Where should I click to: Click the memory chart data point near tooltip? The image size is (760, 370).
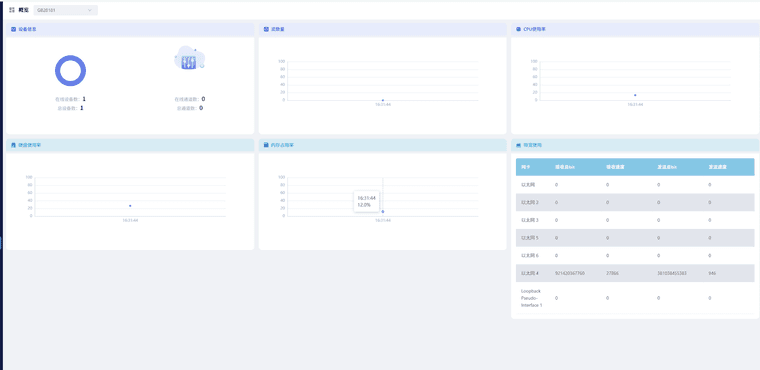pos(383,211)
